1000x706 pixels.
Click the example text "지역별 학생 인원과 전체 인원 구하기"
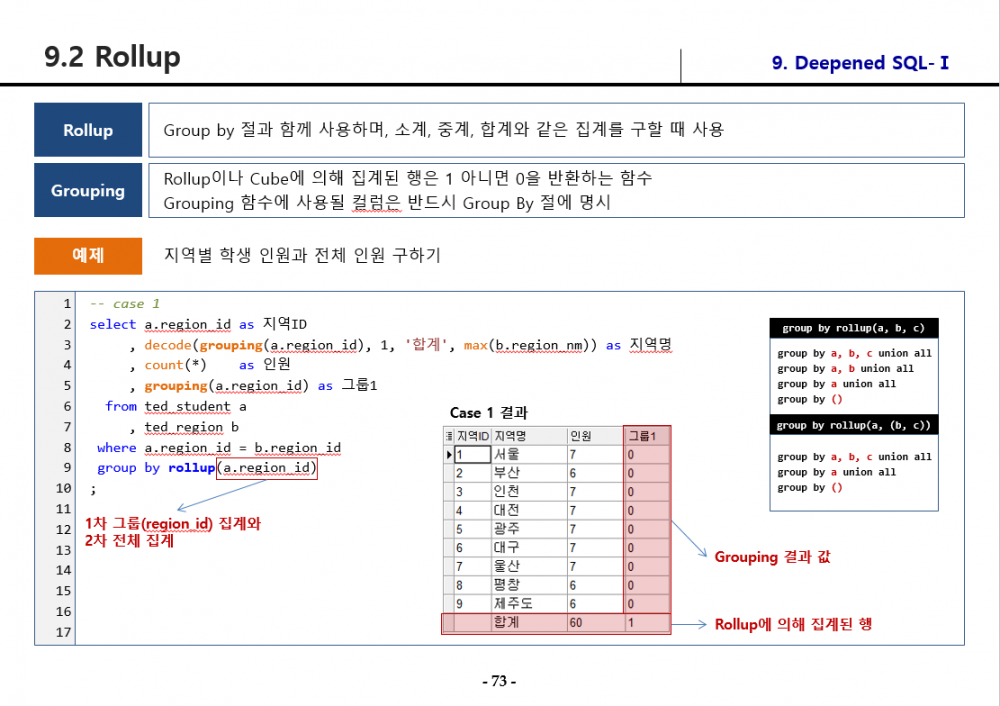point(302,255)
